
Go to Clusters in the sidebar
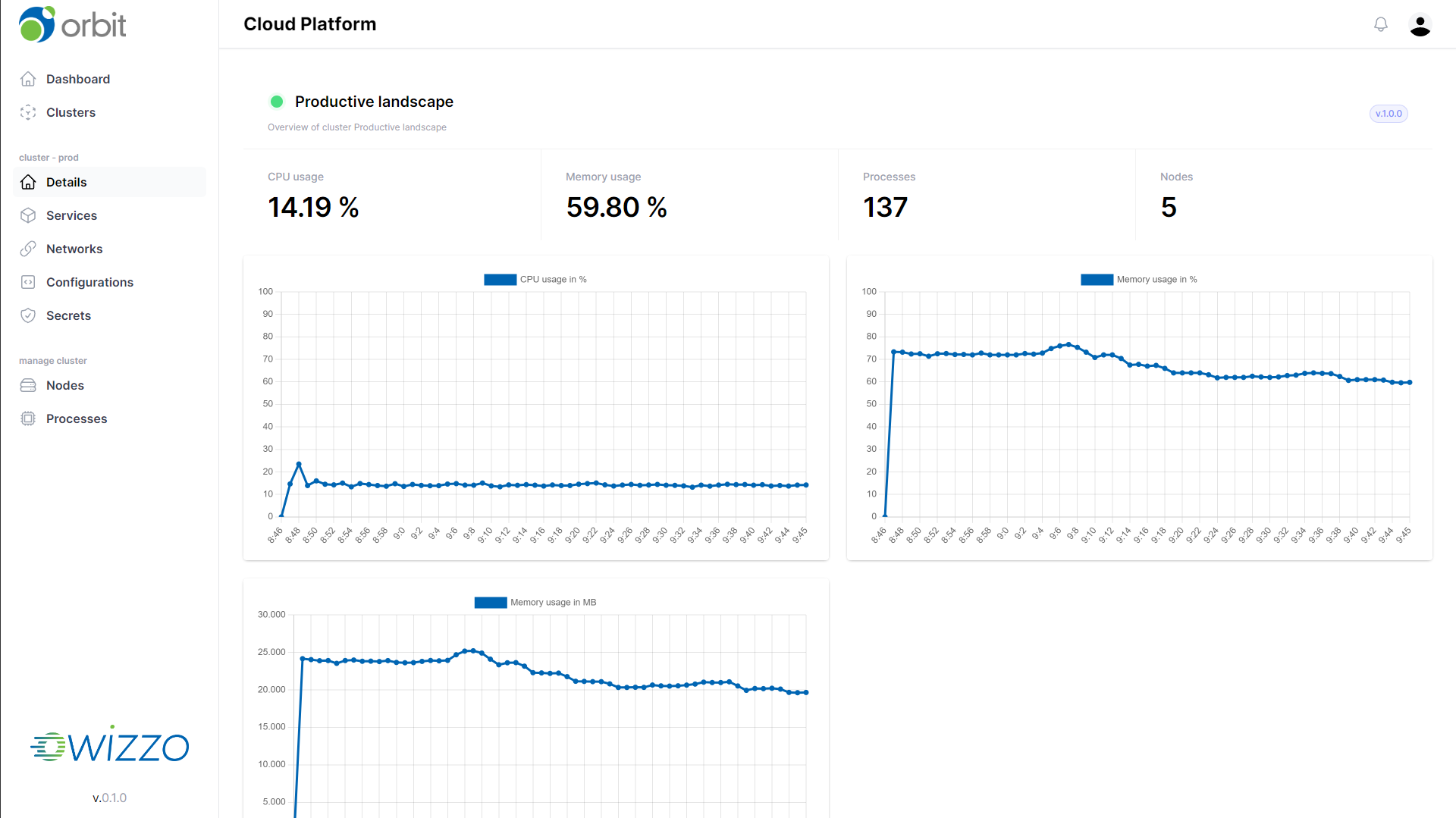109,112
